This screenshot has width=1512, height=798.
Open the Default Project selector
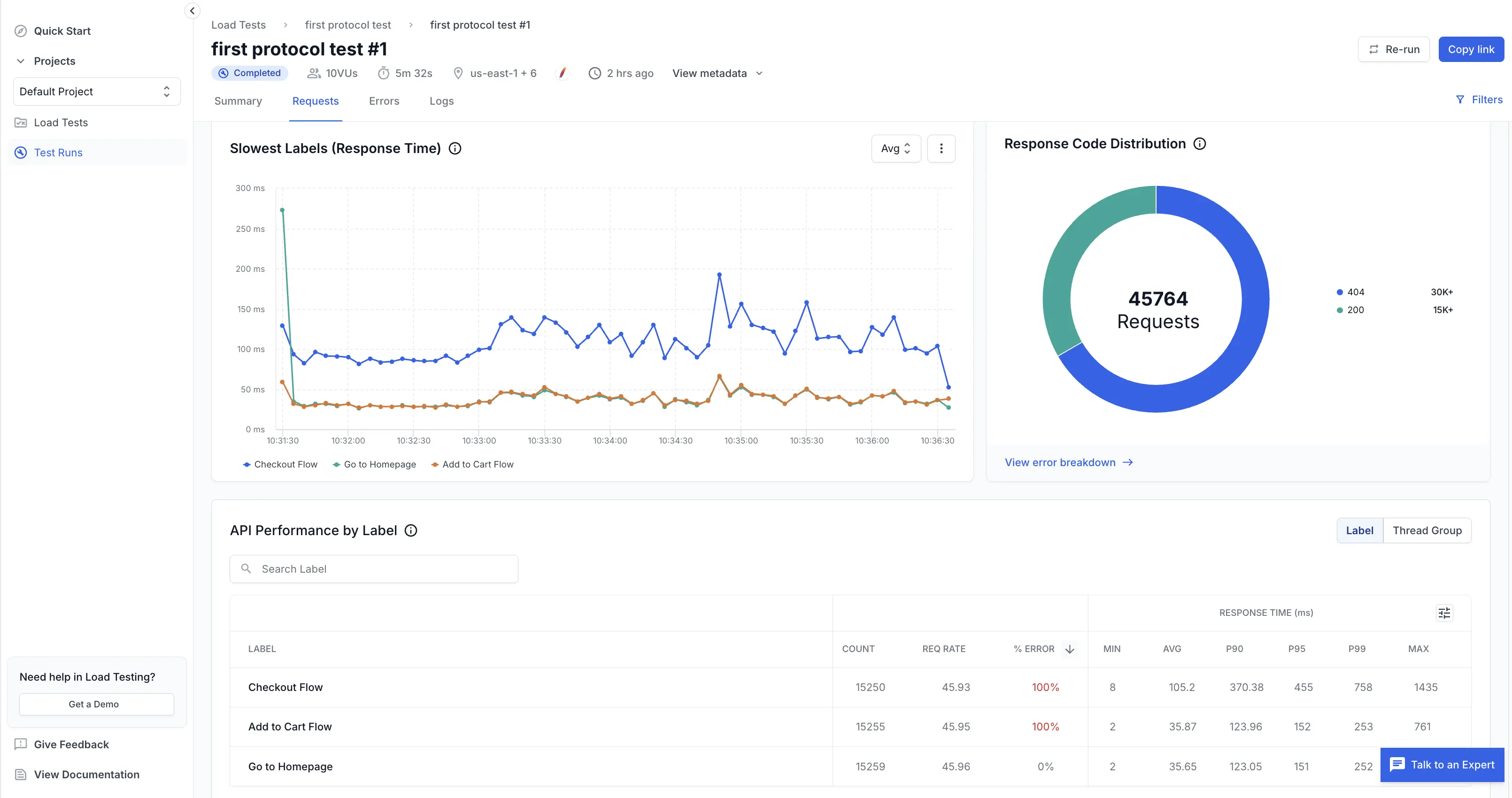[x=96, y=91]
